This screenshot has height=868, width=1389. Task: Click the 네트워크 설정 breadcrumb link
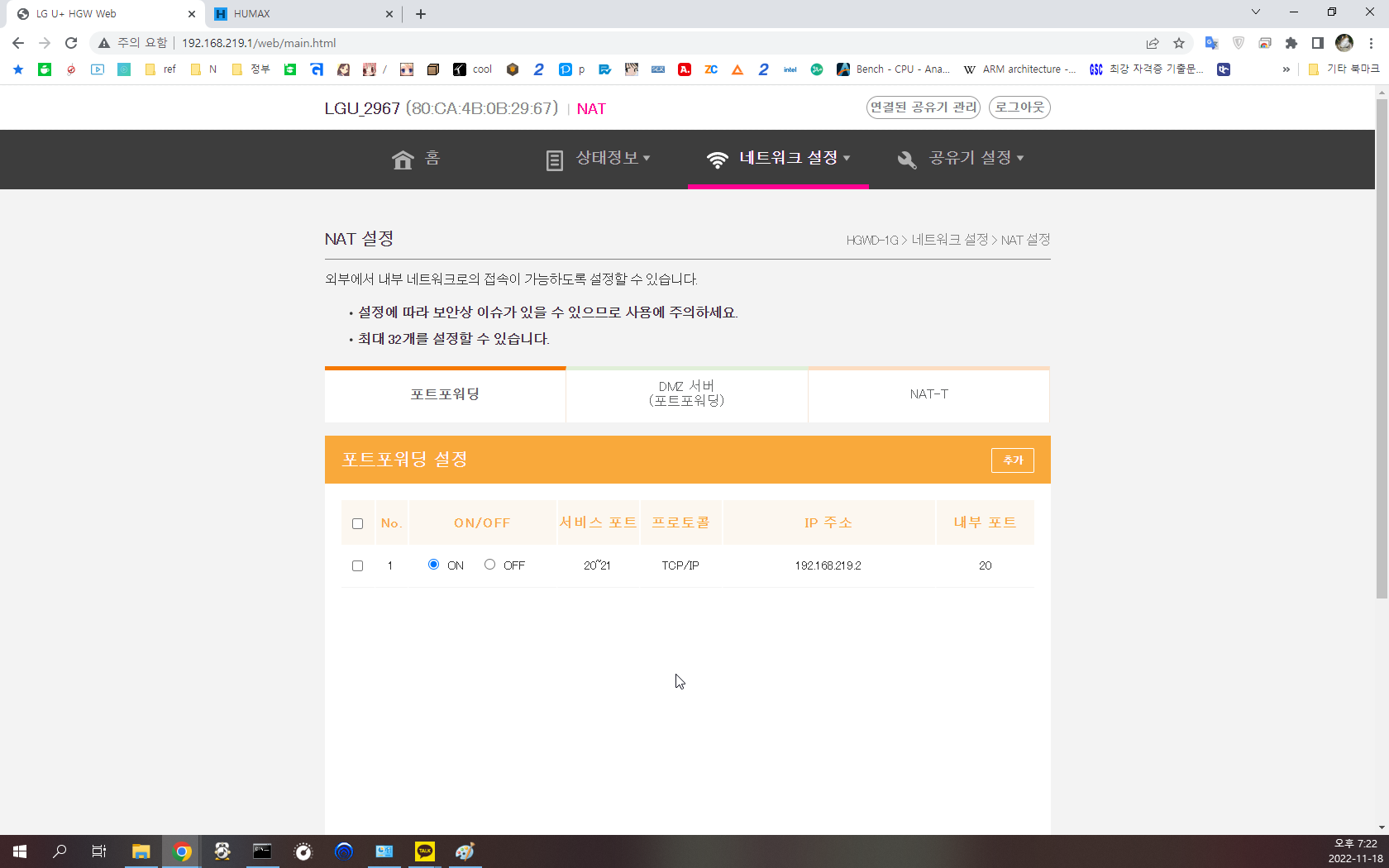pyautogui.click(x=949, y=240)
